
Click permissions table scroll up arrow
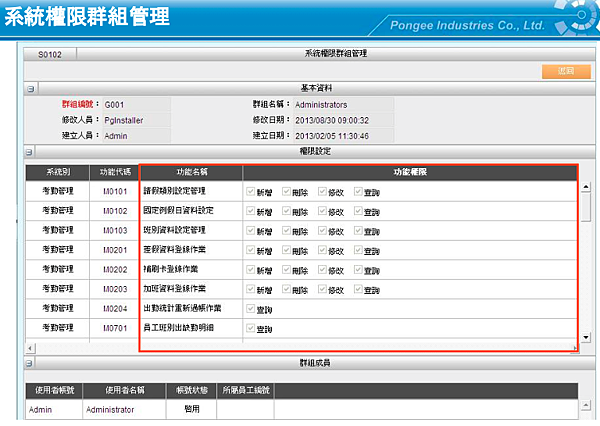point(586,187)
